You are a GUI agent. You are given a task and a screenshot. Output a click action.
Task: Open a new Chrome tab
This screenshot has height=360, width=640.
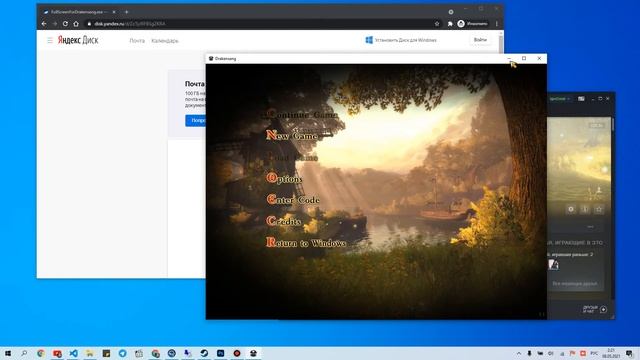tap(127, 12)
